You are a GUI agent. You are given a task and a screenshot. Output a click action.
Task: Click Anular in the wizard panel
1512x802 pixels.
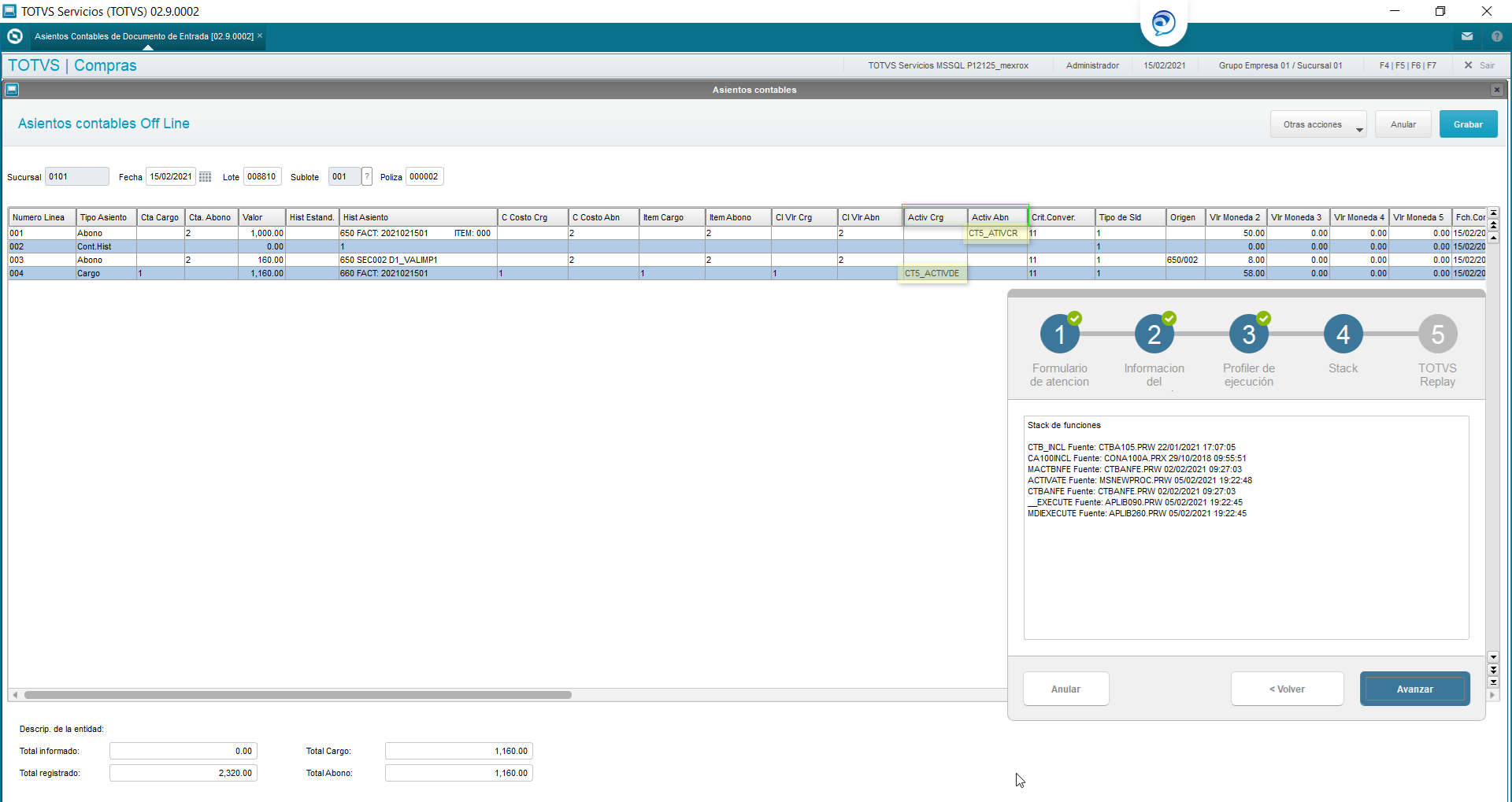pos(1066,689)
